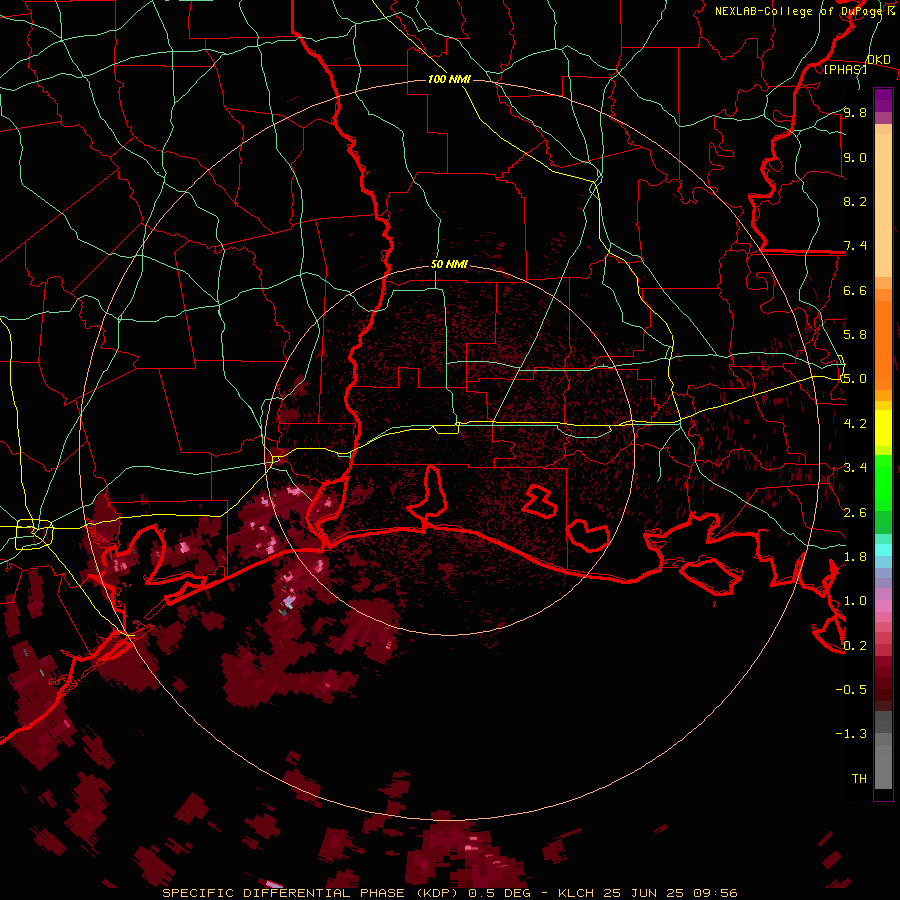Click the 4.2 scale label
900x900 pixels.
(x=855, y=424)
